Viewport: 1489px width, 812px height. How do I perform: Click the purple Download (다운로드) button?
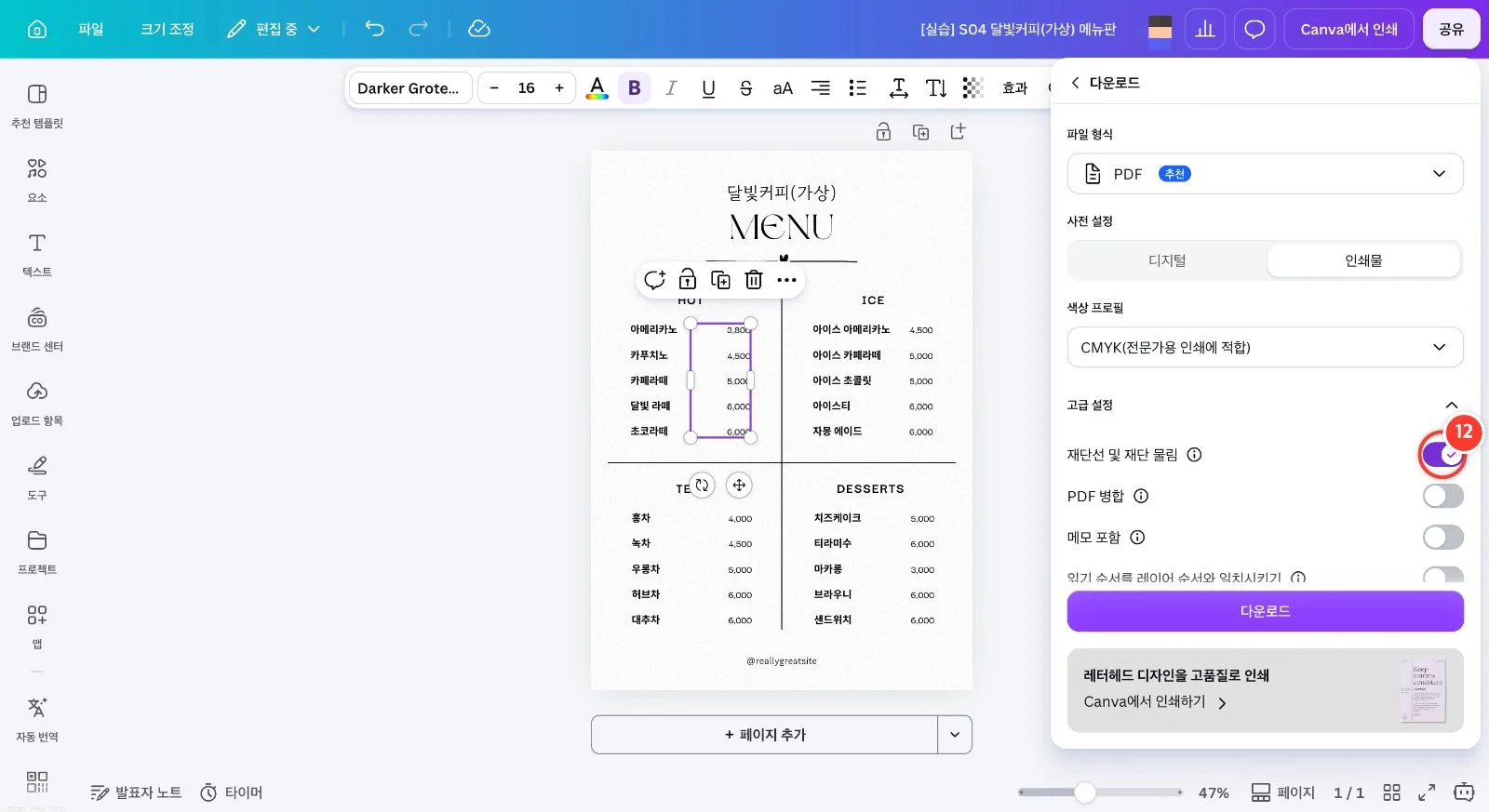(x=1265, y=611)
